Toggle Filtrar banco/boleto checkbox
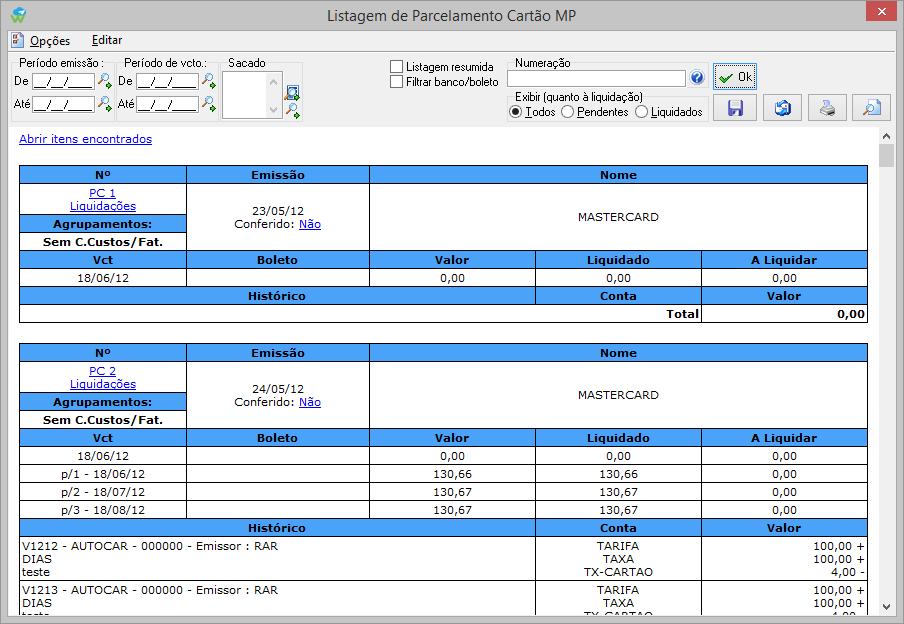 pos(396,82)
